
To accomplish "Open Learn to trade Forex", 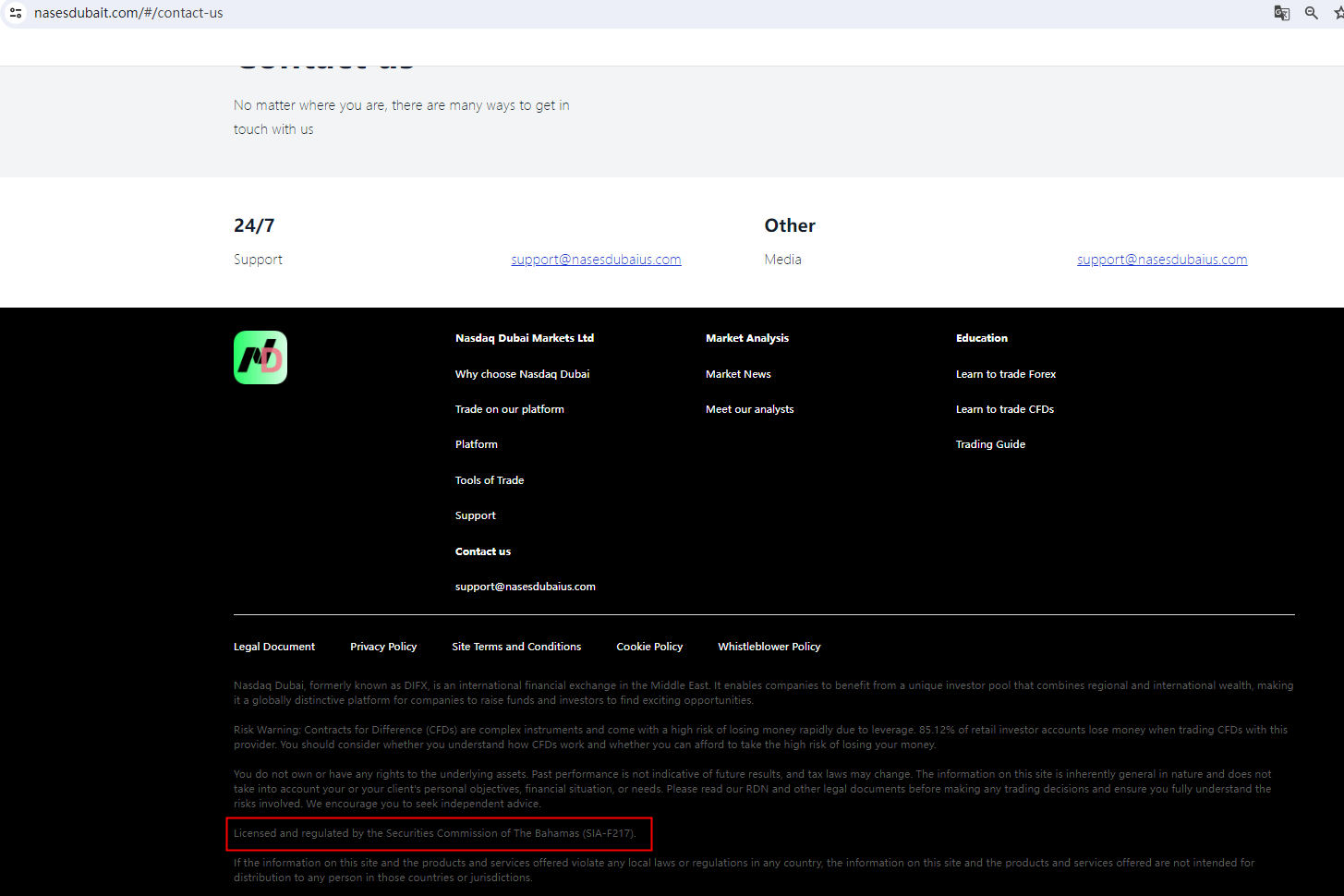I will [x=1006, y=374].
